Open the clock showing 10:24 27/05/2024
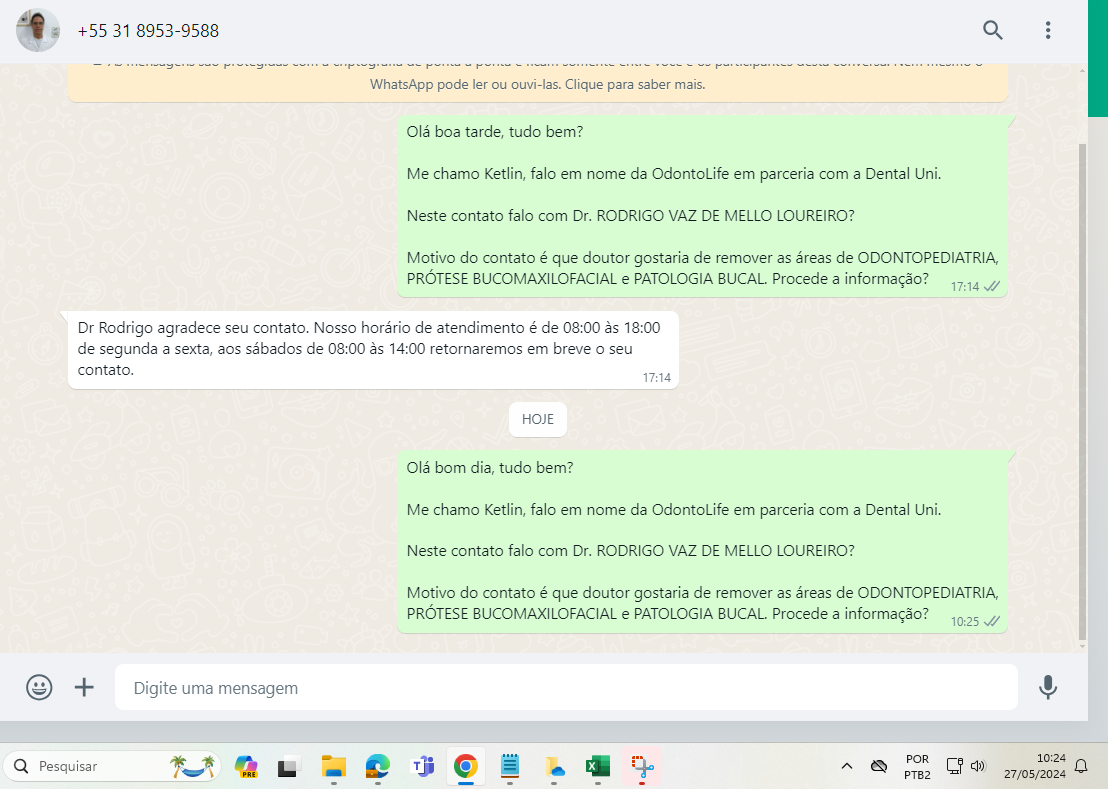 [1035, 766]
